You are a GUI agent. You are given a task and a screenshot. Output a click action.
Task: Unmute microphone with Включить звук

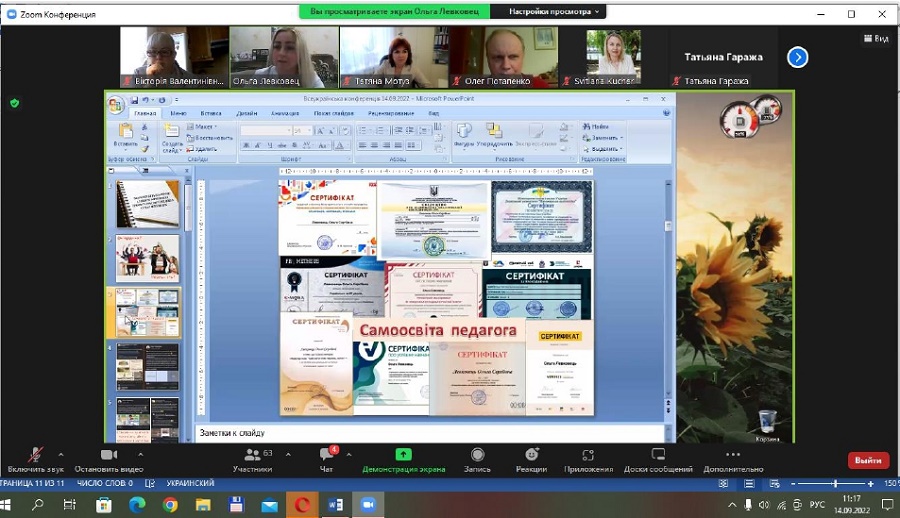coord(35,456)
